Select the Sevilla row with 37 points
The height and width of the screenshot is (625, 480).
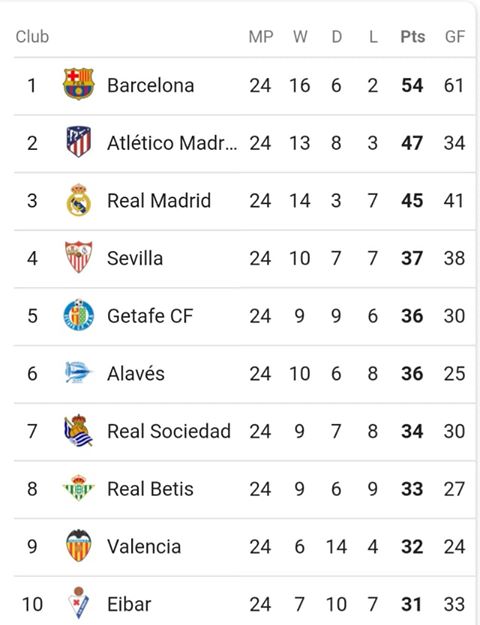pyautogui.click(x=245, y=258)
